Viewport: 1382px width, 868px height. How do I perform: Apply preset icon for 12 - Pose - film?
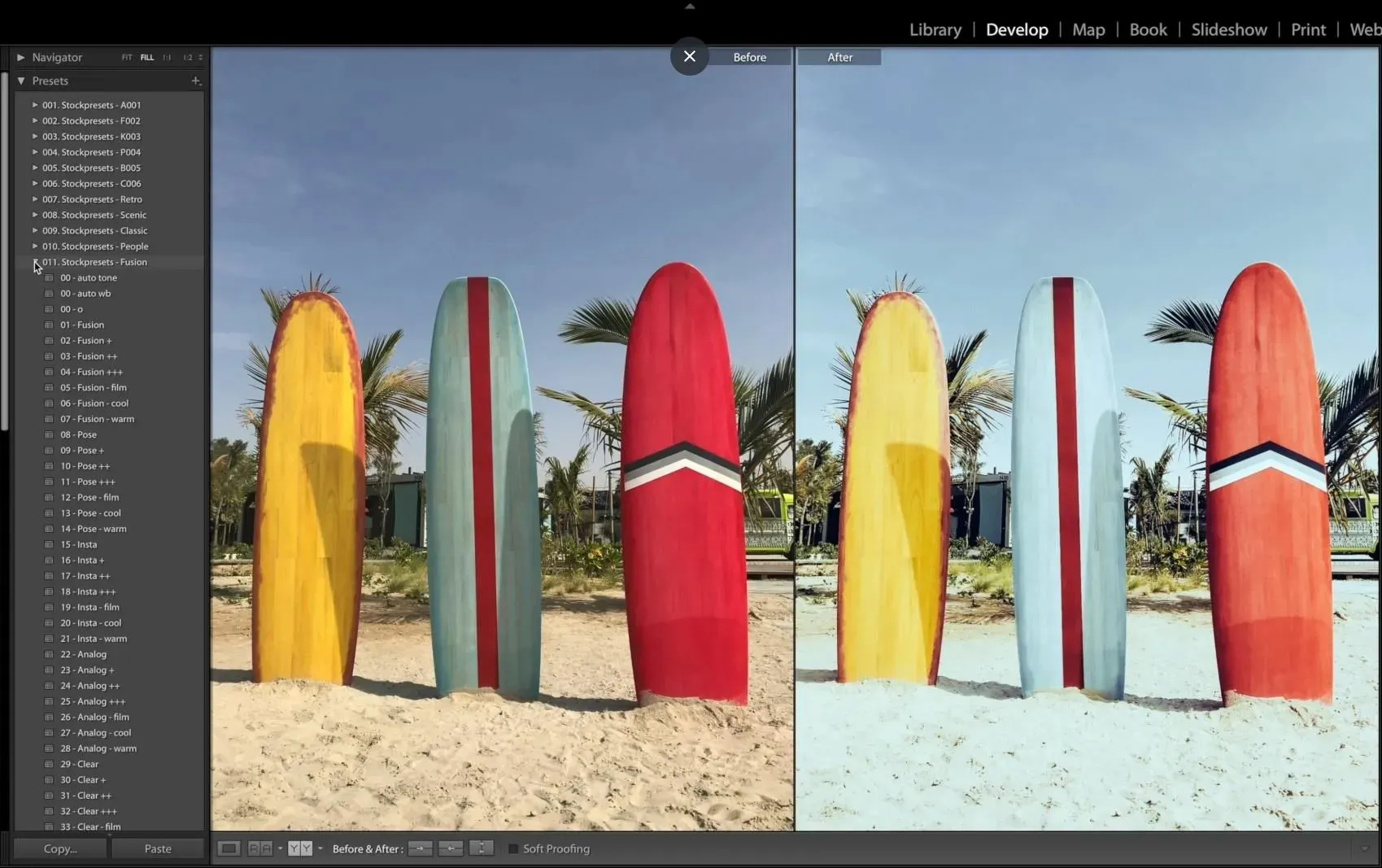click(49, 497)
